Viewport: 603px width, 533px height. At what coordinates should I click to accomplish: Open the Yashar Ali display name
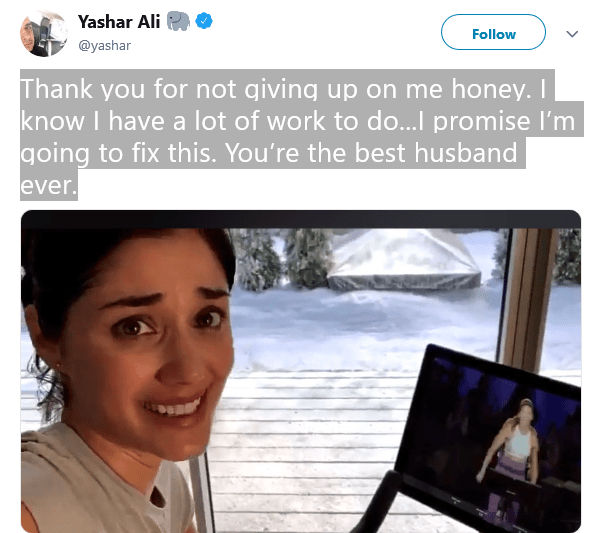point(119,22)
